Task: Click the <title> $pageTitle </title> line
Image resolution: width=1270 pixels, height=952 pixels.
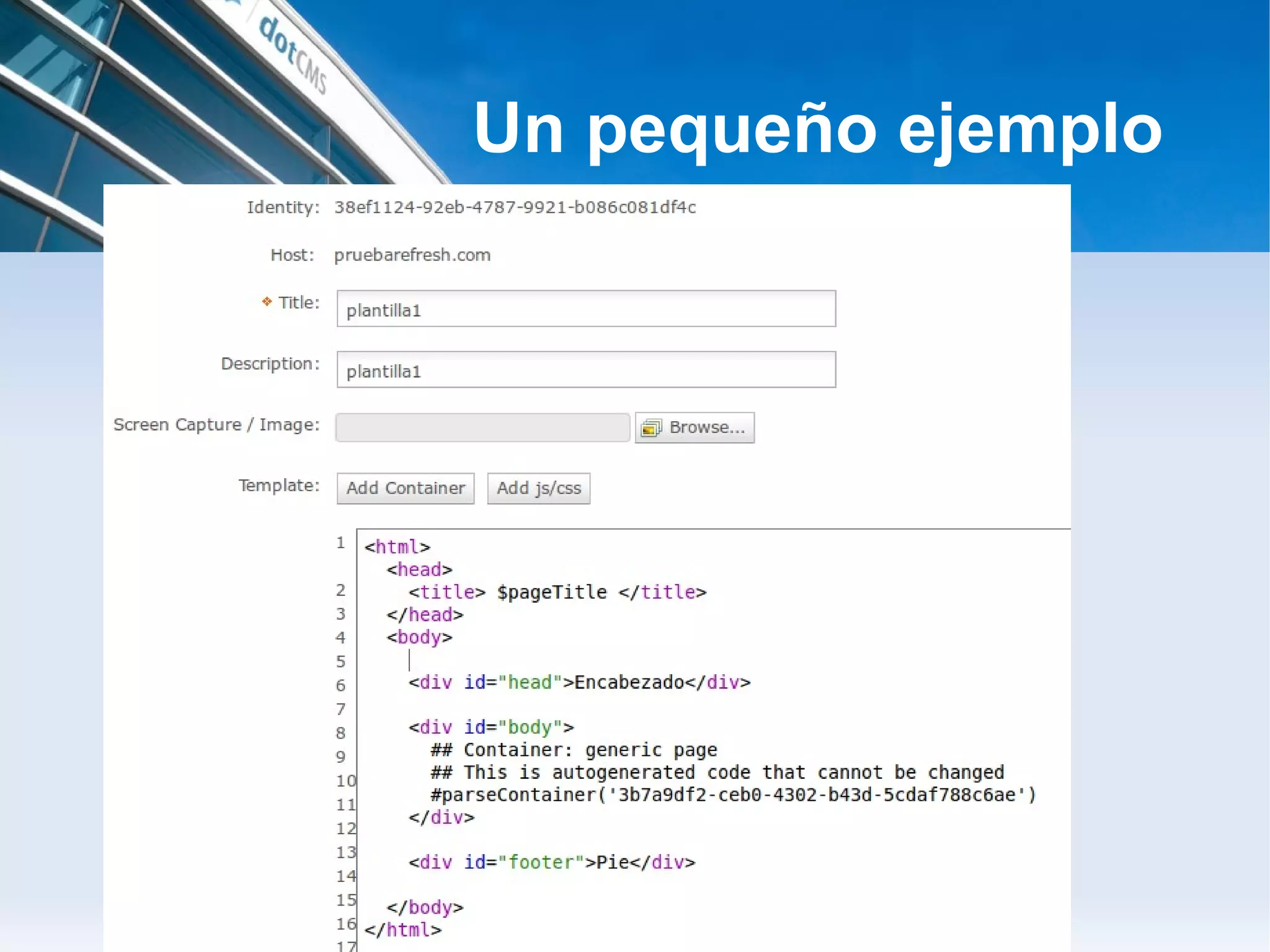Action: click(557, 592)
